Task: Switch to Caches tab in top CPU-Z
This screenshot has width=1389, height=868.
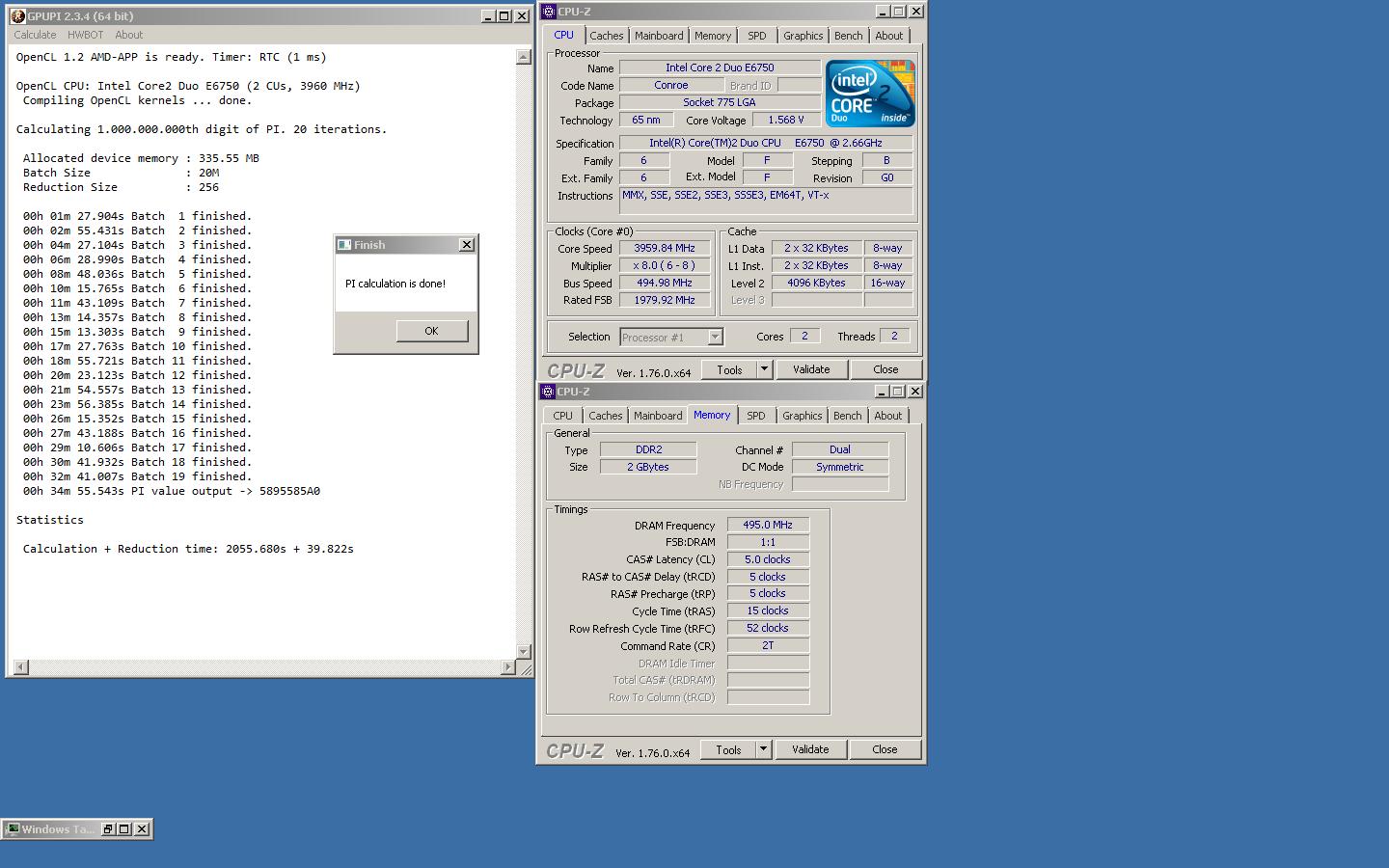Action: (607, 36)
